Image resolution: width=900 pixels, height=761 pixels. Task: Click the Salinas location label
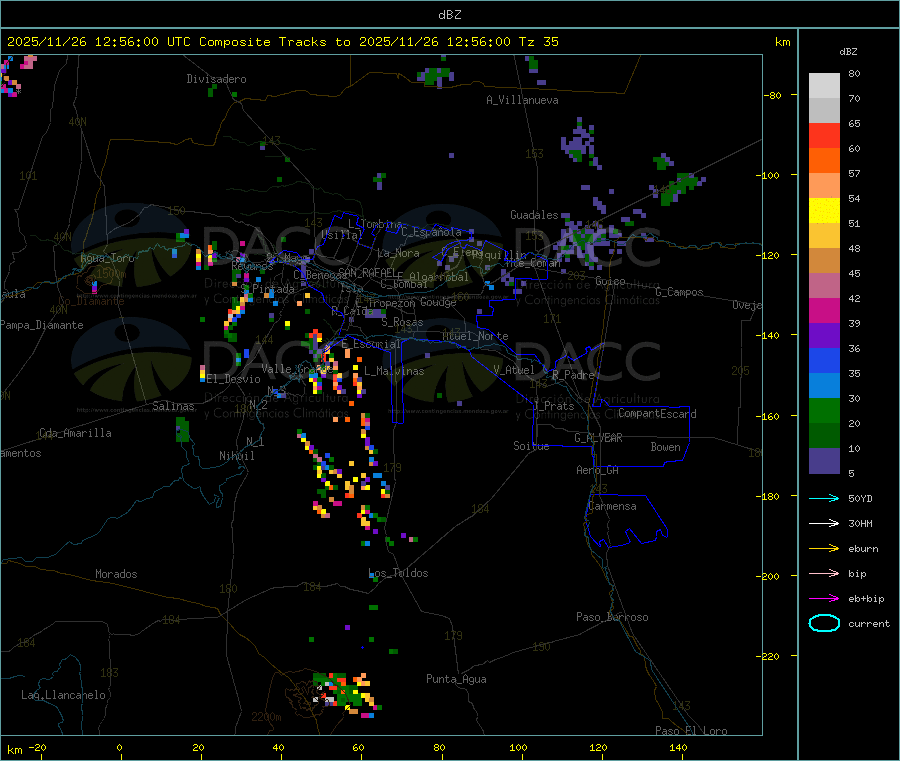tap(173, 406)
